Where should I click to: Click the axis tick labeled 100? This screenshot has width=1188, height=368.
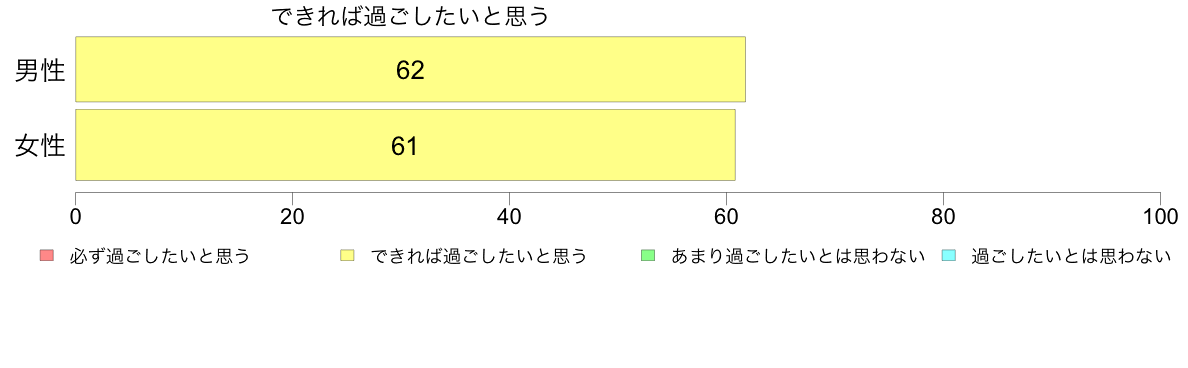(x=1160, y=216)
